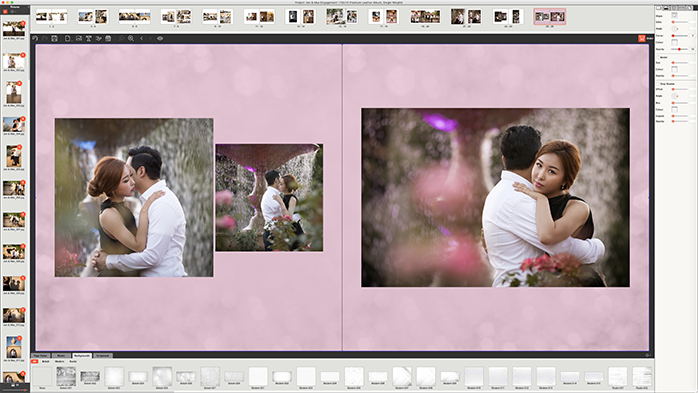Open the frame Colour swatch
The width and height of the screenshot is (698, 393).
pos(674,42)
